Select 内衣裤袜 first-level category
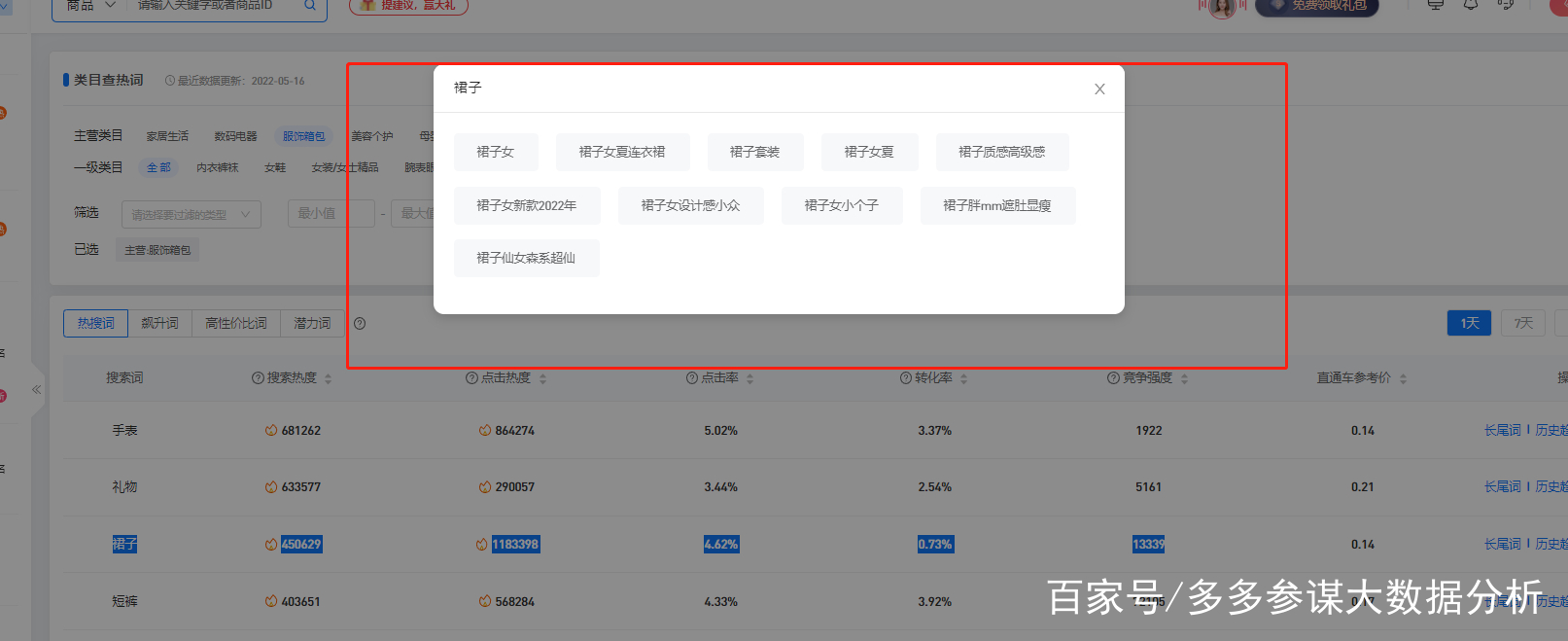Screen dimensions: 1568x641 click(x=217, y=167)
